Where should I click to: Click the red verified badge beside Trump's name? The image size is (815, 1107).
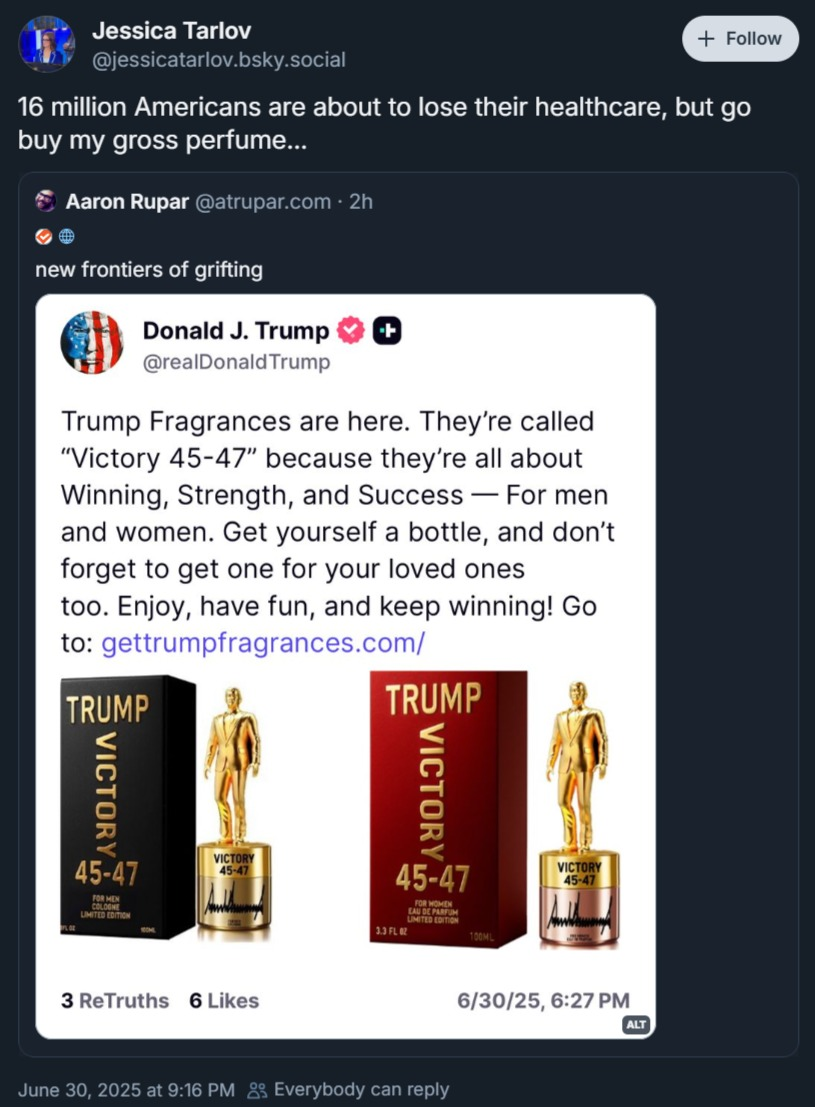click(x=350, y=331)
